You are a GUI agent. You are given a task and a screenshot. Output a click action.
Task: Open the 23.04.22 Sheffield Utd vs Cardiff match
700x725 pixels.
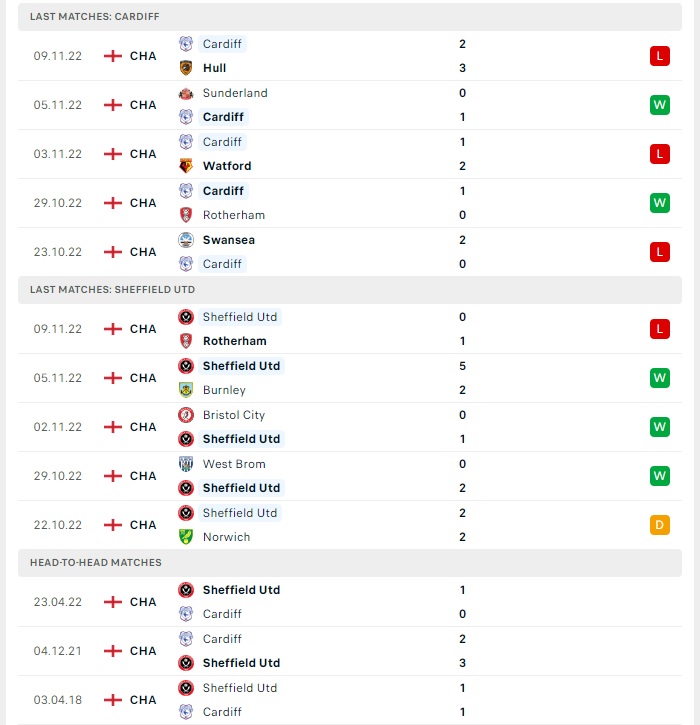coord(350,602)
